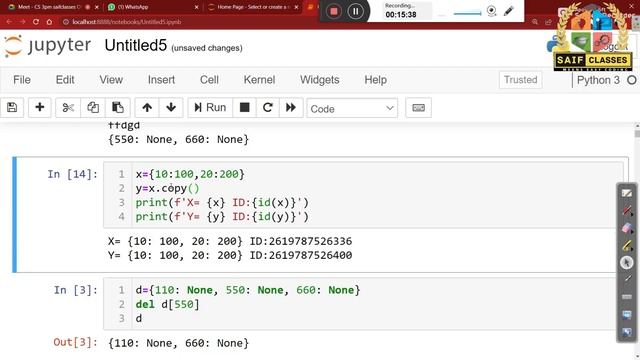This screenshot has width=640, height=360.
Task: Move selected cell up
Action: (147, 108)
